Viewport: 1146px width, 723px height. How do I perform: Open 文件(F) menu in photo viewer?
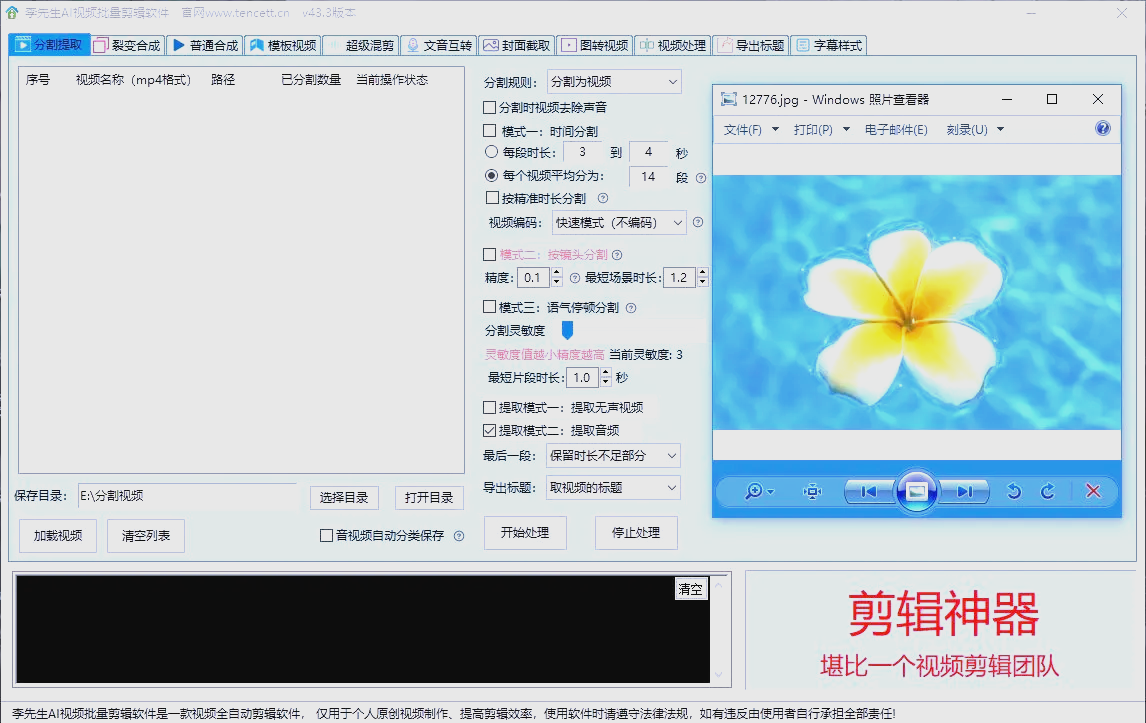coord(751,129)
